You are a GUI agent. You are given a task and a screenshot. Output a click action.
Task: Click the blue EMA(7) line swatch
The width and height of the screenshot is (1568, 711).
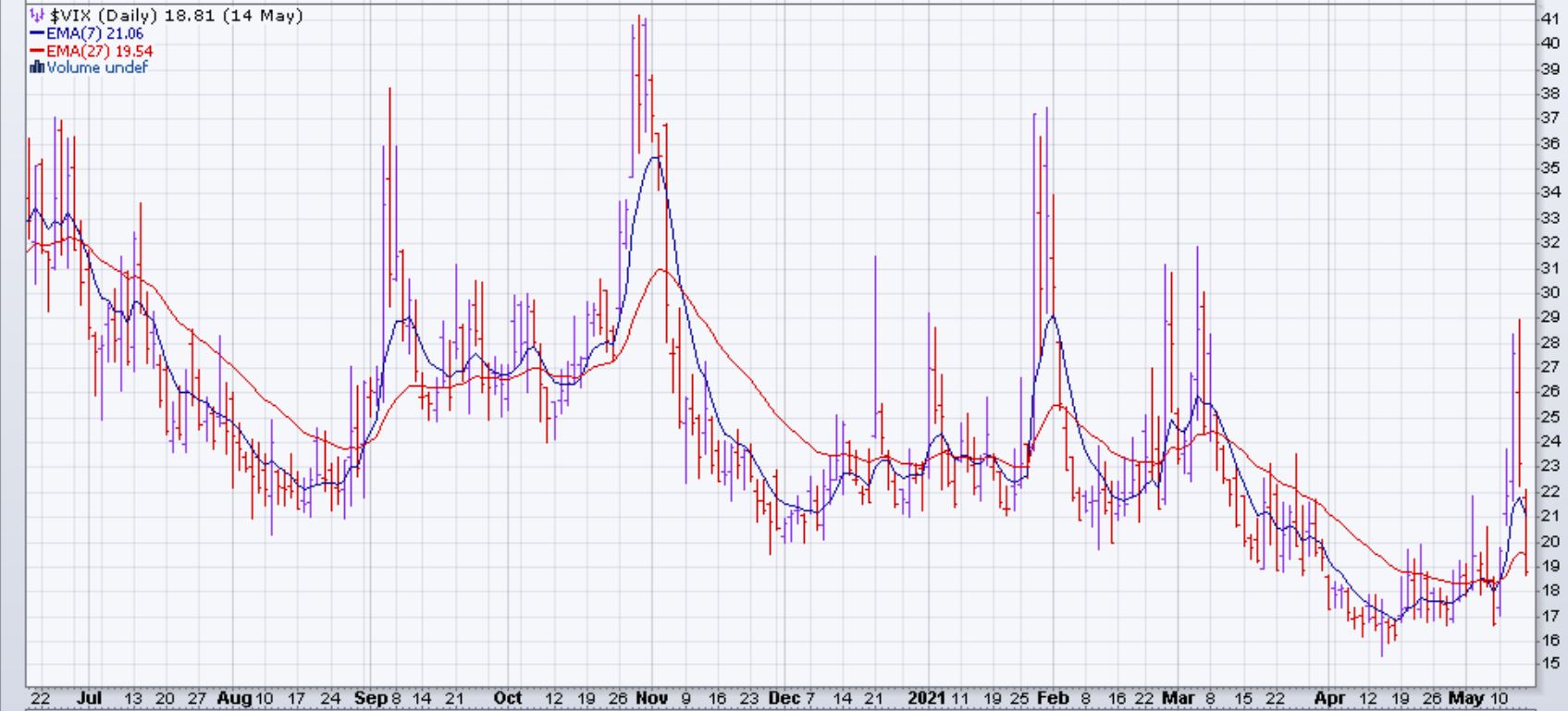37,33
